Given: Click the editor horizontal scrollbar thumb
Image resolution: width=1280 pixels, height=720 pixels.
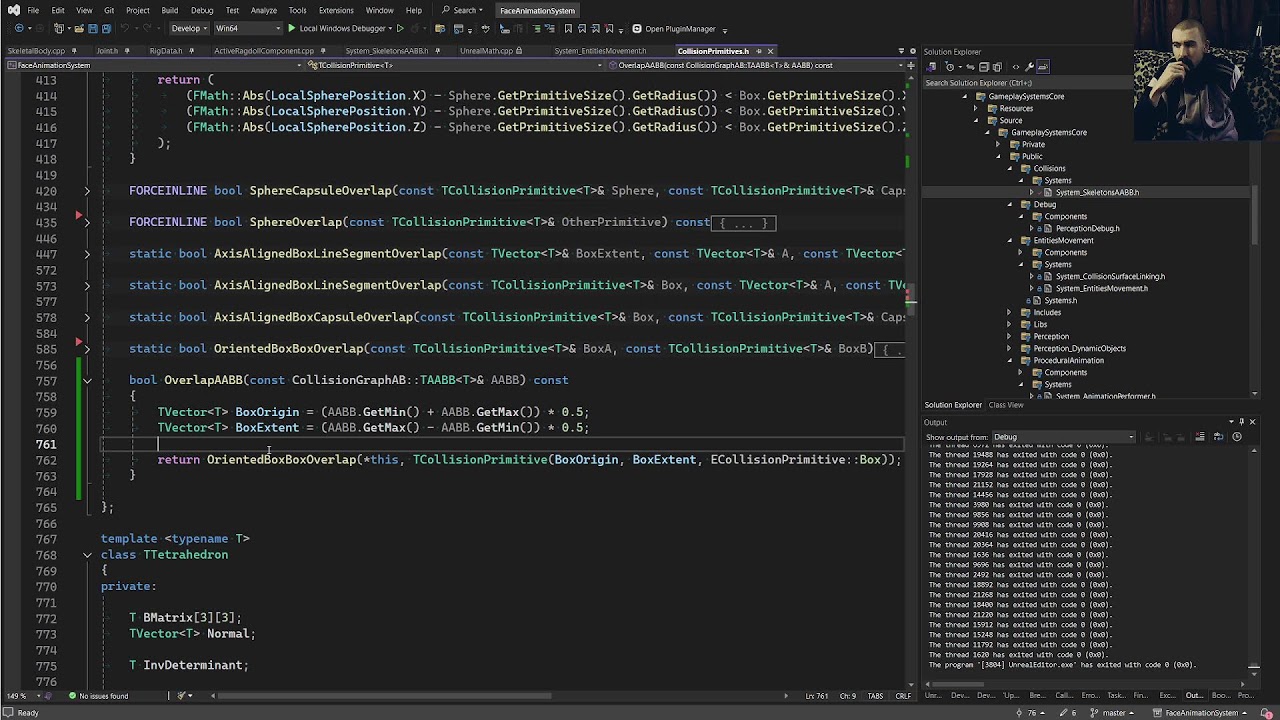Looking at the screenshot, I should click(x=383, y=696).
